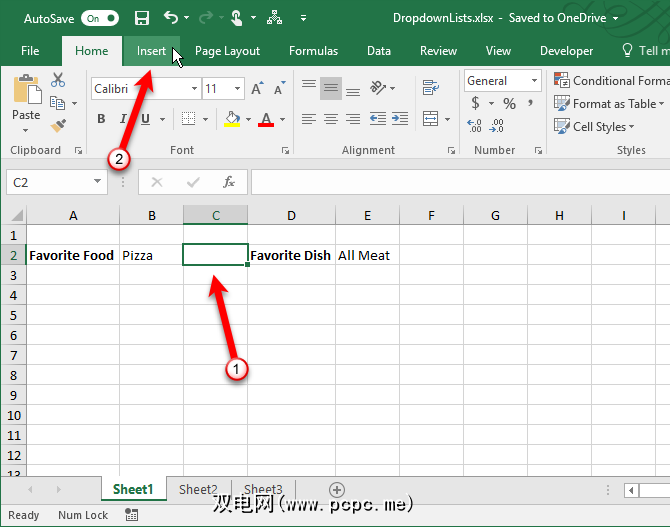The image size is (670, 527).
Task: Toggle Bold formatting
Action: pyautogui.click(x=101, y=119)
